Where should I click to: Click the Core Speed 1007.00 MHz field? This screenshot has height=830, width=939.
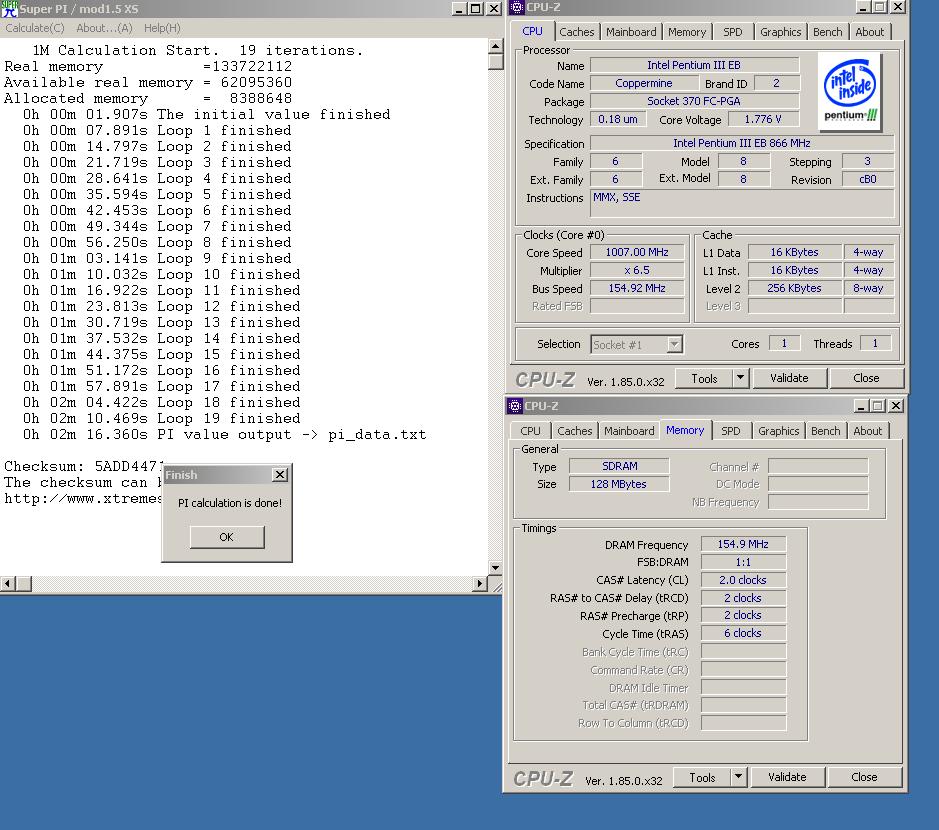pyautogui.click(x=637, y=253)
